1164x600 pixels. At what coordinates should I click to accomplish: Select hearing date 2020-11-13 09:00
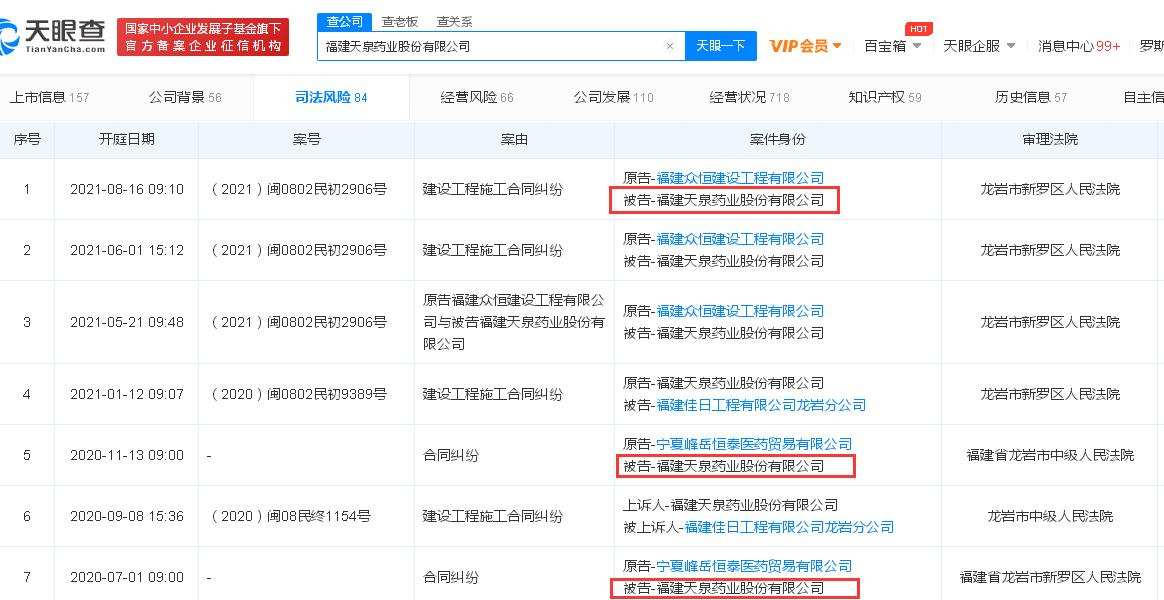[x=126, y=455]
